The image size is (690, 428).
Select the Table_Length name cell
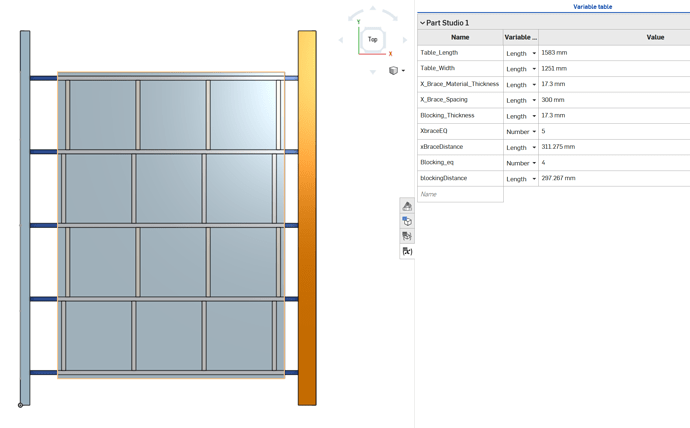coord(460,53)
